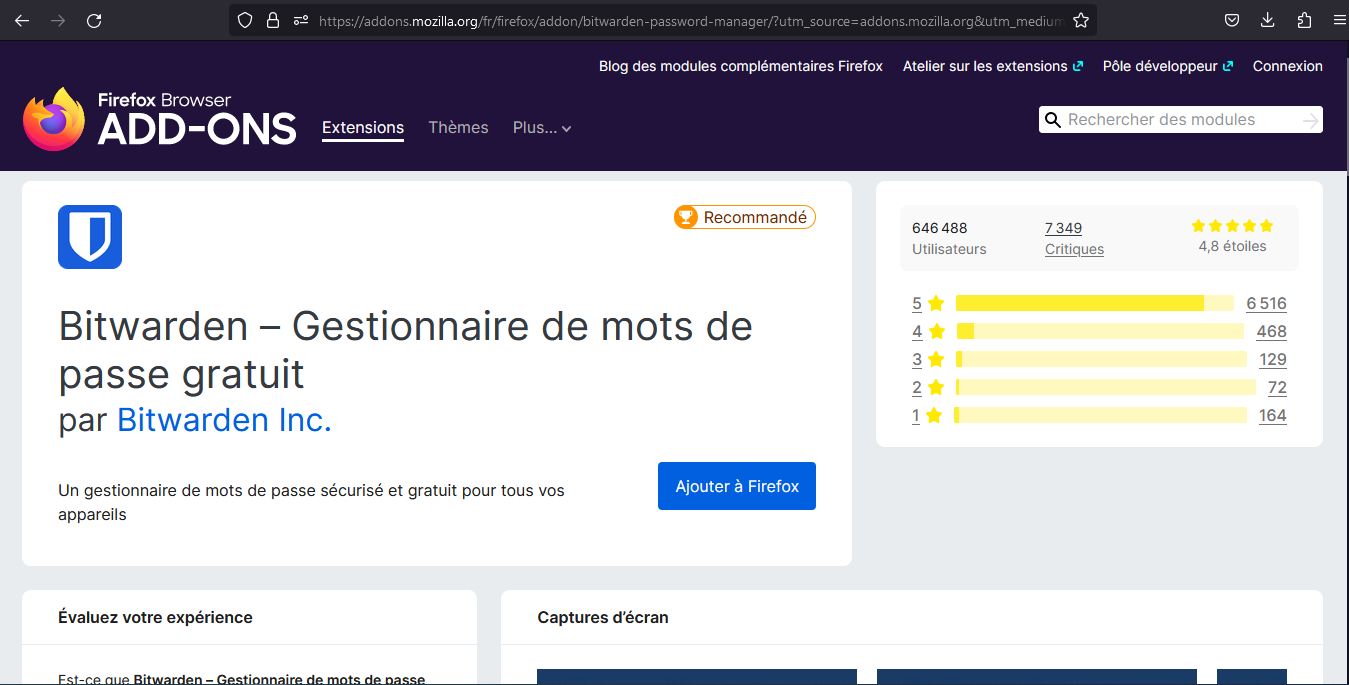The height and width of the screenshot is (685, 1349).
Task: Click the magnifier icon in the search box
Action: tap(1052, 120)
